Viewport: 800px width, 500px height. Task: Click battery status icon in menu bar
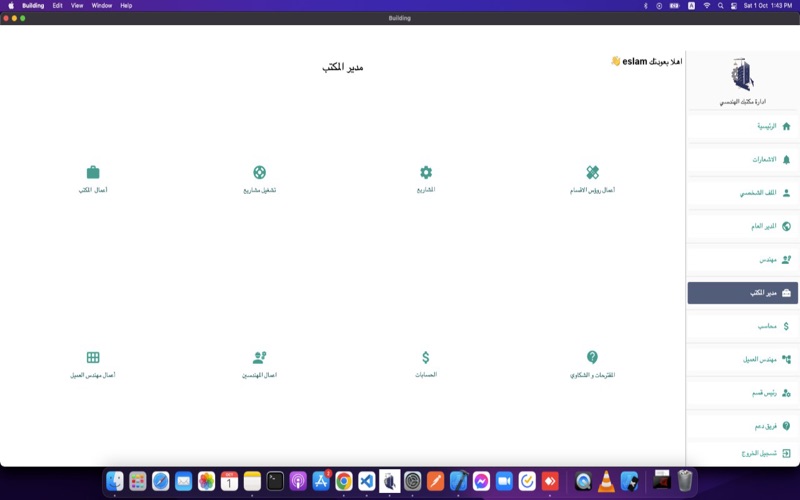[674, 6]
